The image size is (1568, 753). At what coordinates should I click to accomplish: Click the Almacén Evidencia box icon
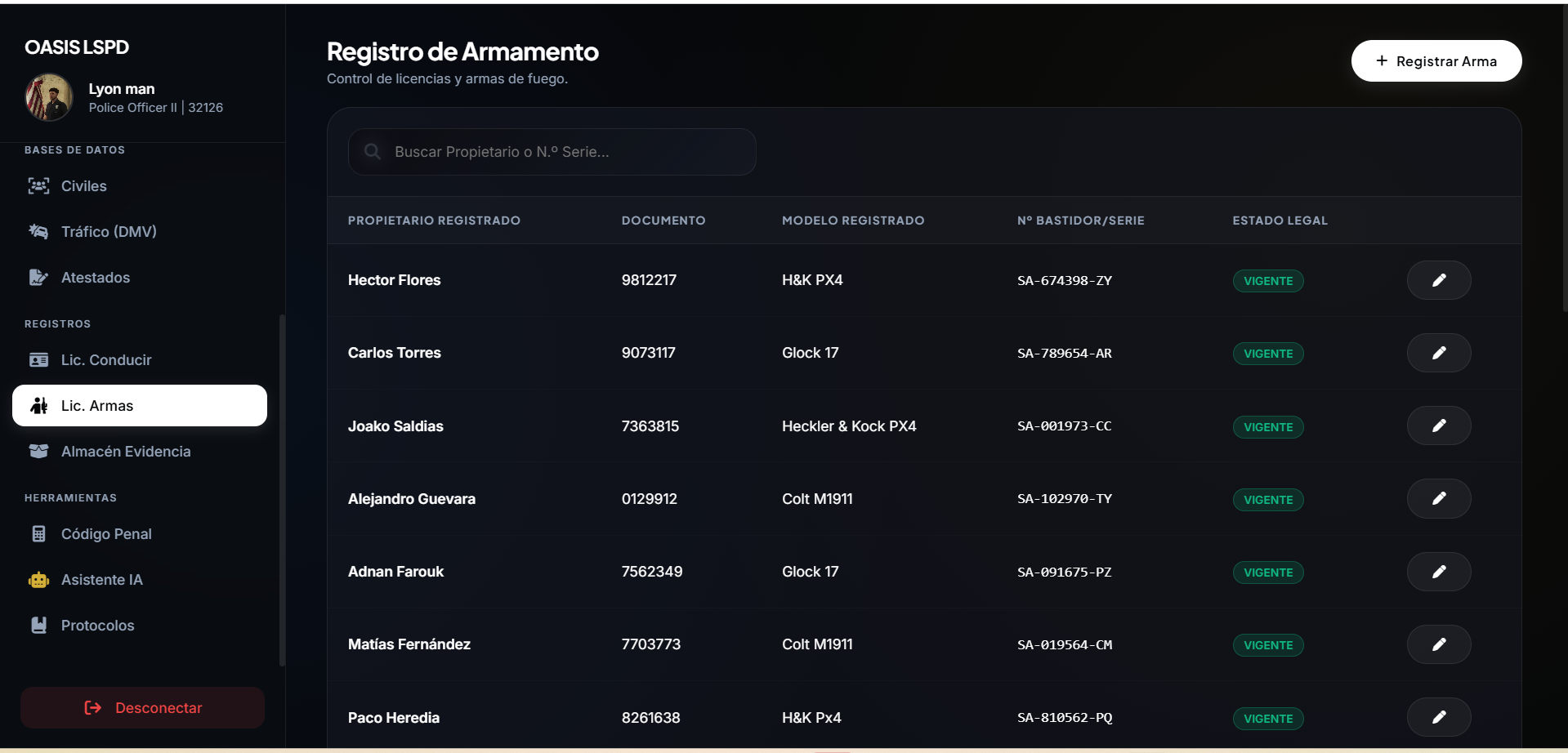tap(38, 452)
